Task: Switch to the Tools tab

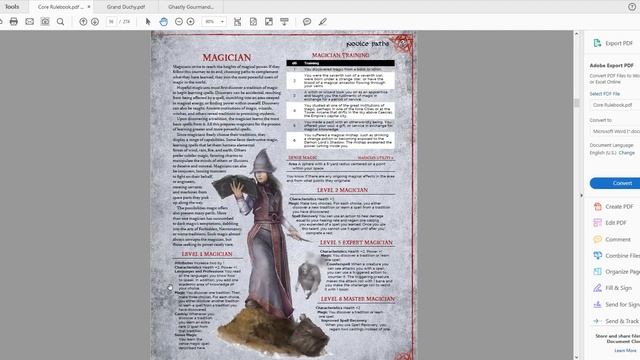Action: [x=12, y=7]
